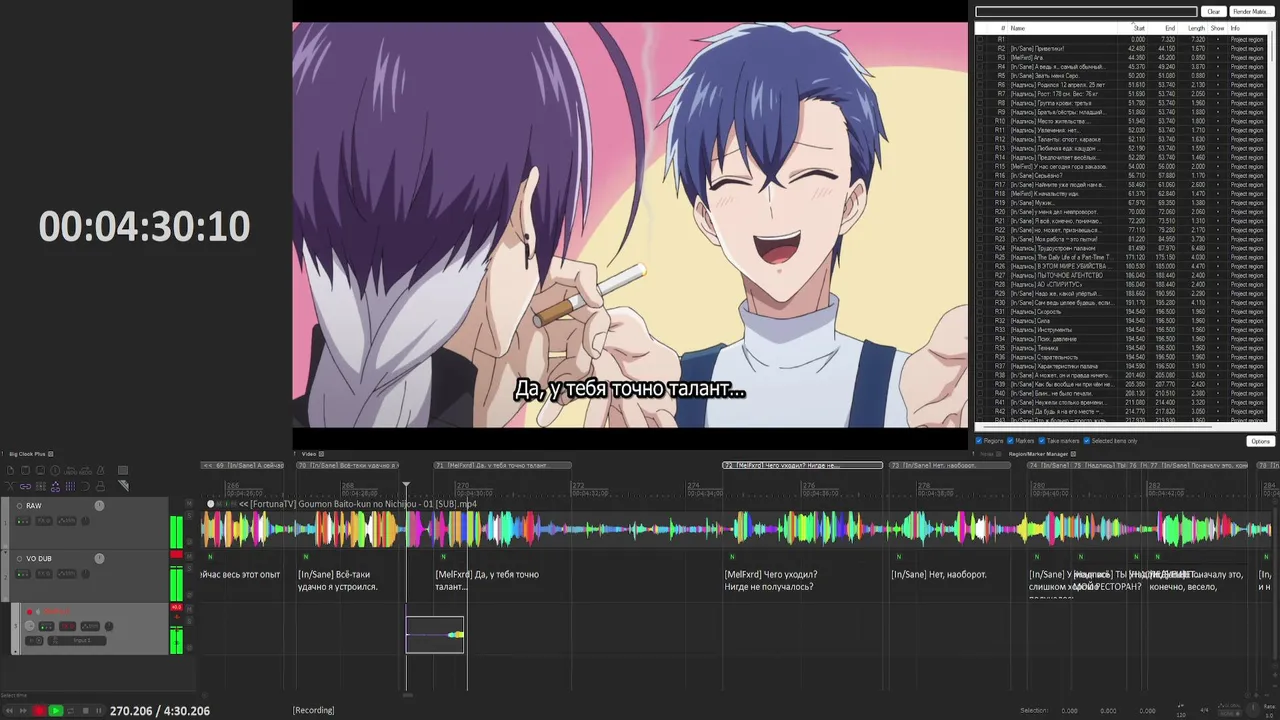Image resolution: width=1280 pixels, height=720 pixels.
Task: Toggle ripple editing toolbar icon
Action: tap(41, 486)
